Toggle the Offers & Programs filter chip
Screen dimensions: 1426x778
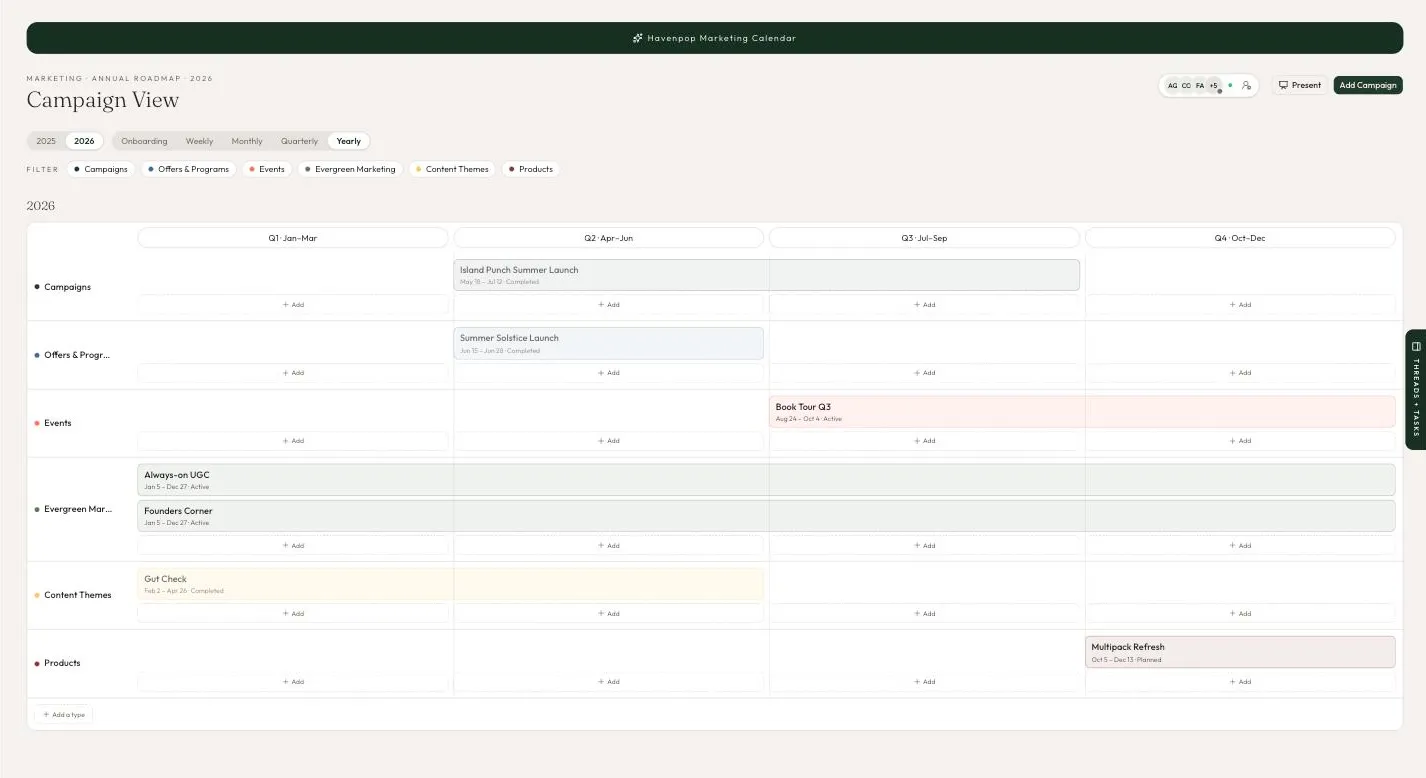coord(189,169)
